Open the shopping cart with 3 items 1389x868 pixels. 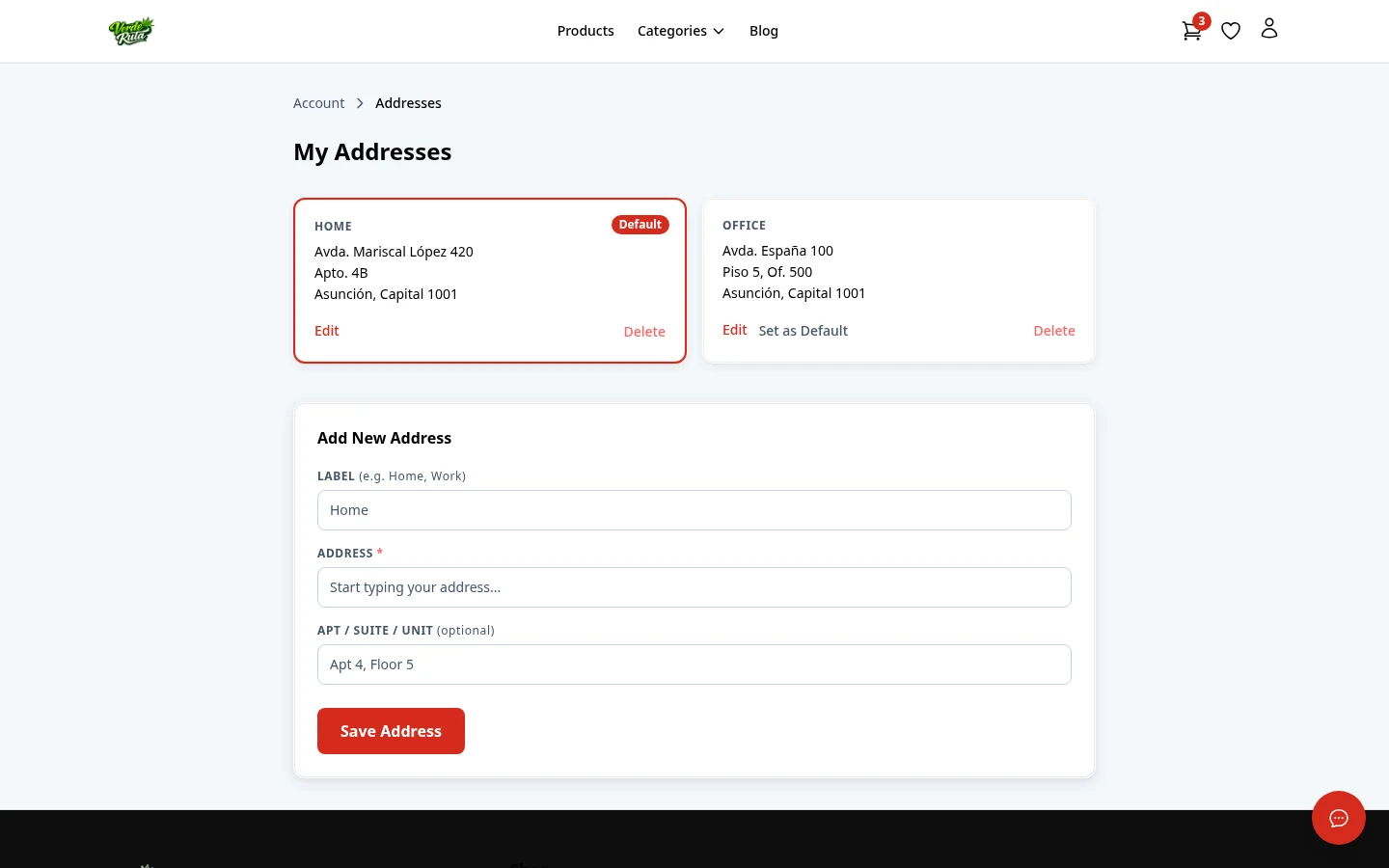tap(1191, 31)
